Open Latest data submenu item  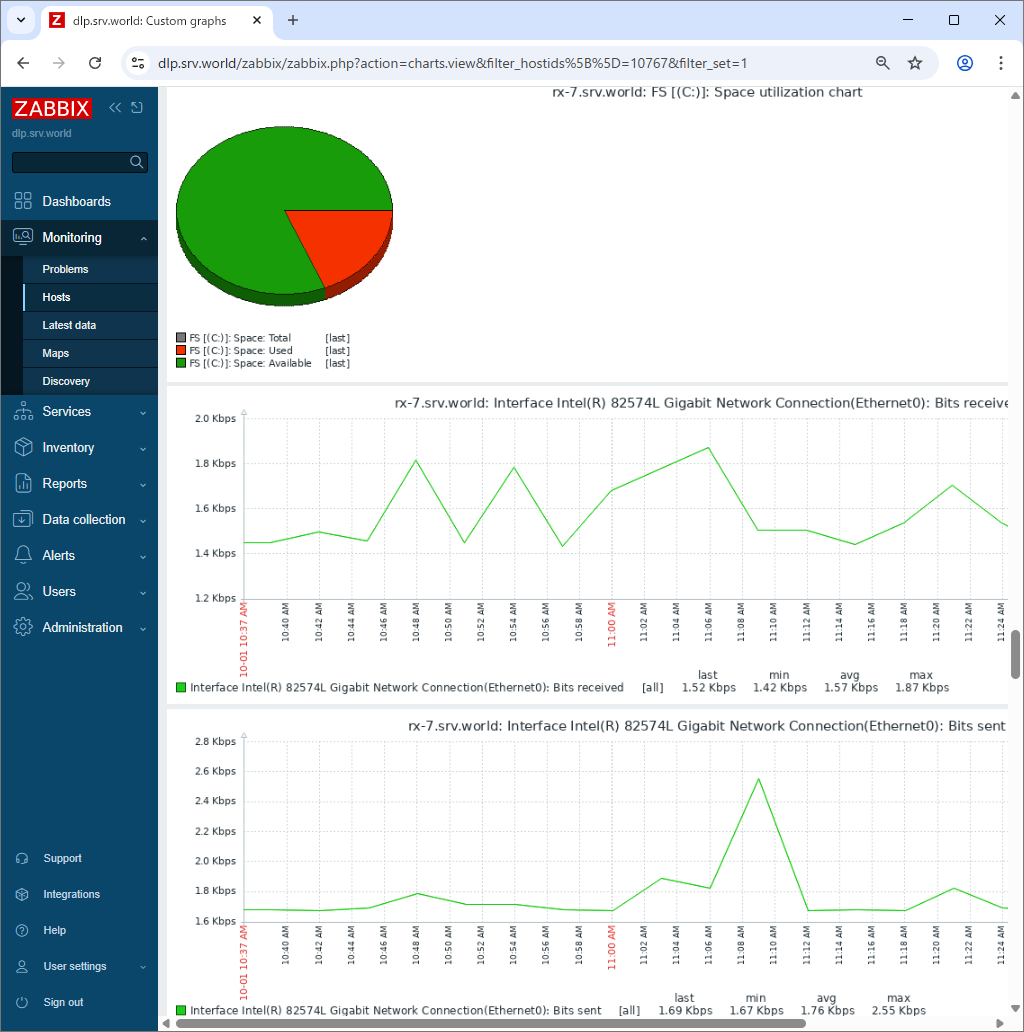click(69, 325)
